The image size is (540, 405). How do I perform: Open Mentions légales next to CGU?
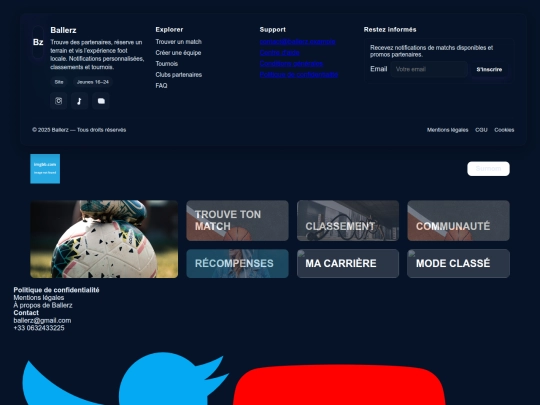[447, 130]
